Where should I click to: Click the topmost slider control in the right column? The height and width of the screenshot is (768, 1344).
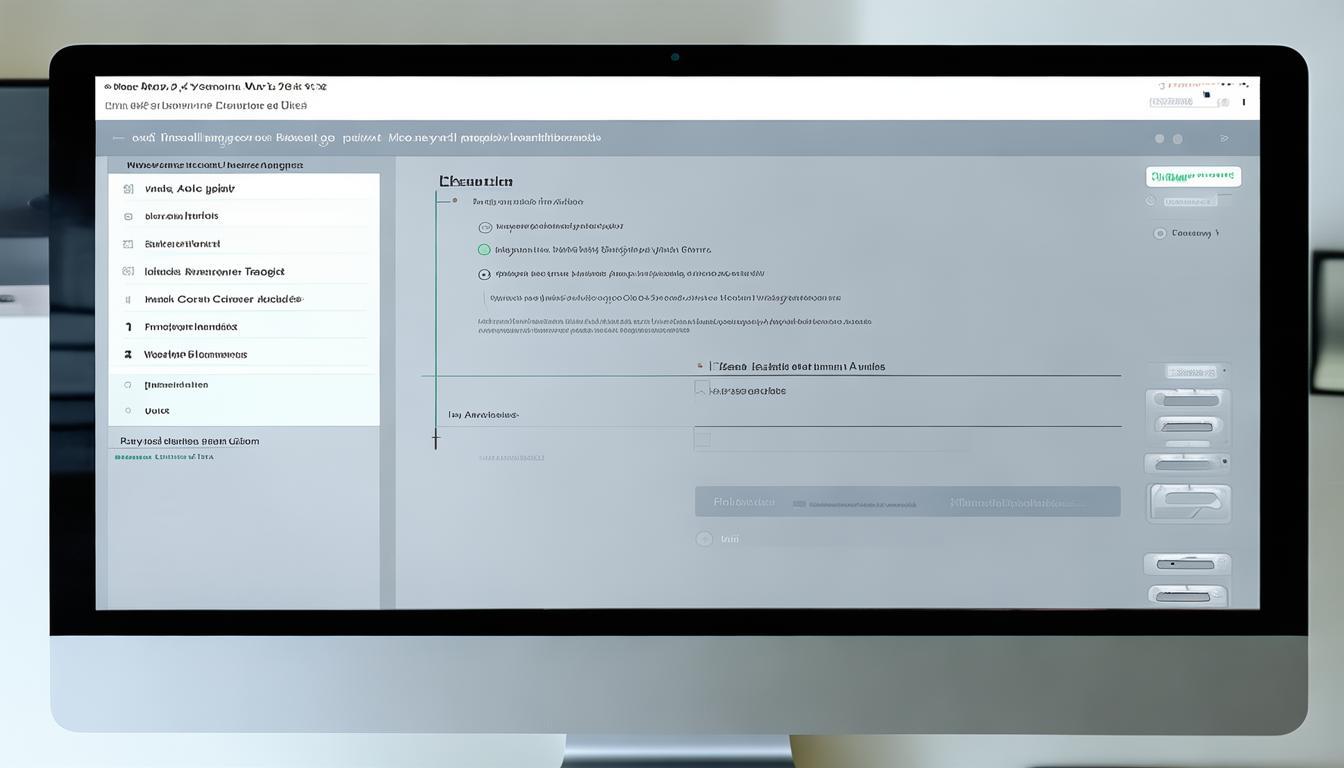tap(1188, 400)
